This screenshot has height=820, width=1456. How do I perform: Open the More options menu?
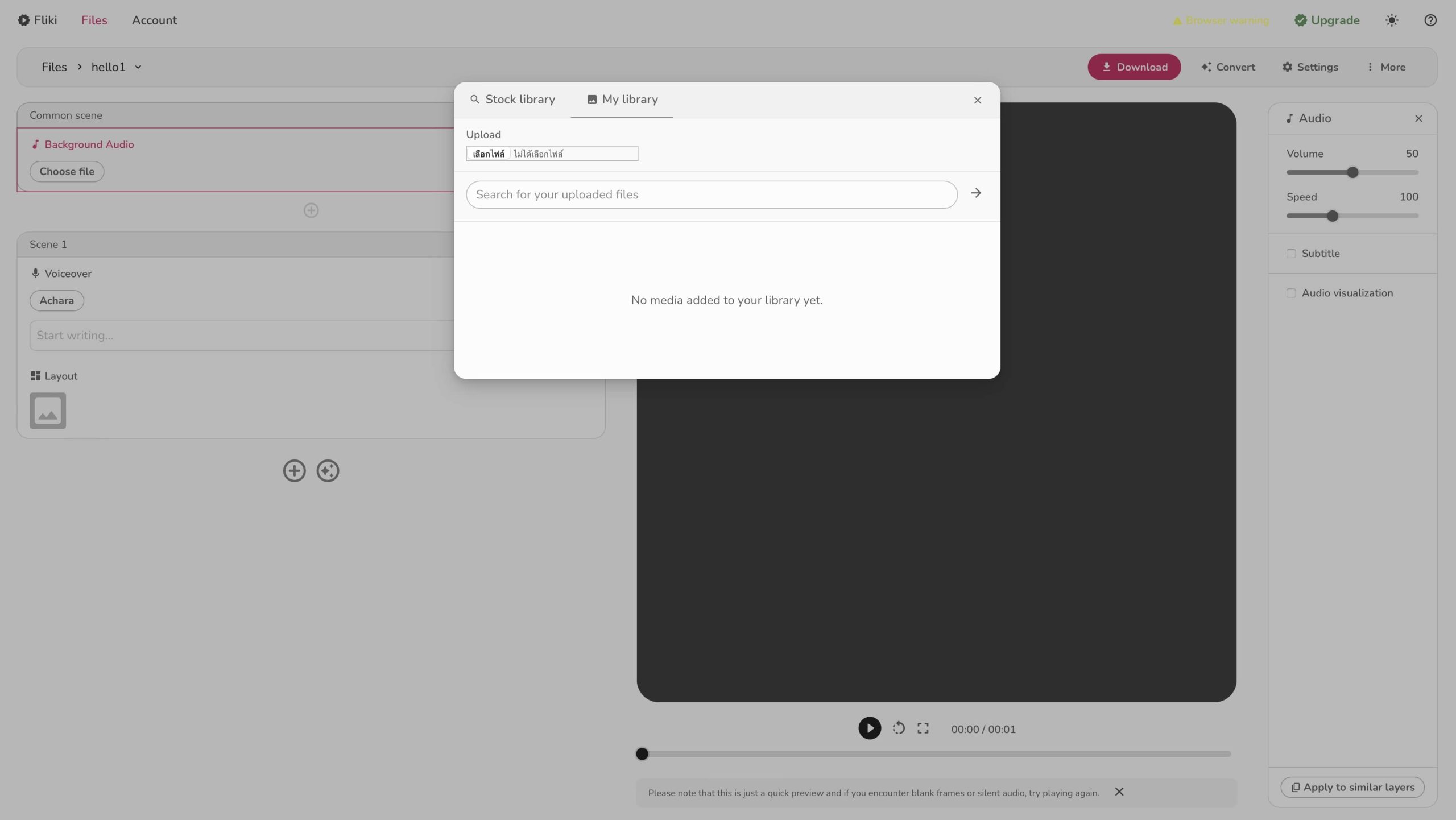point(1385,67)
